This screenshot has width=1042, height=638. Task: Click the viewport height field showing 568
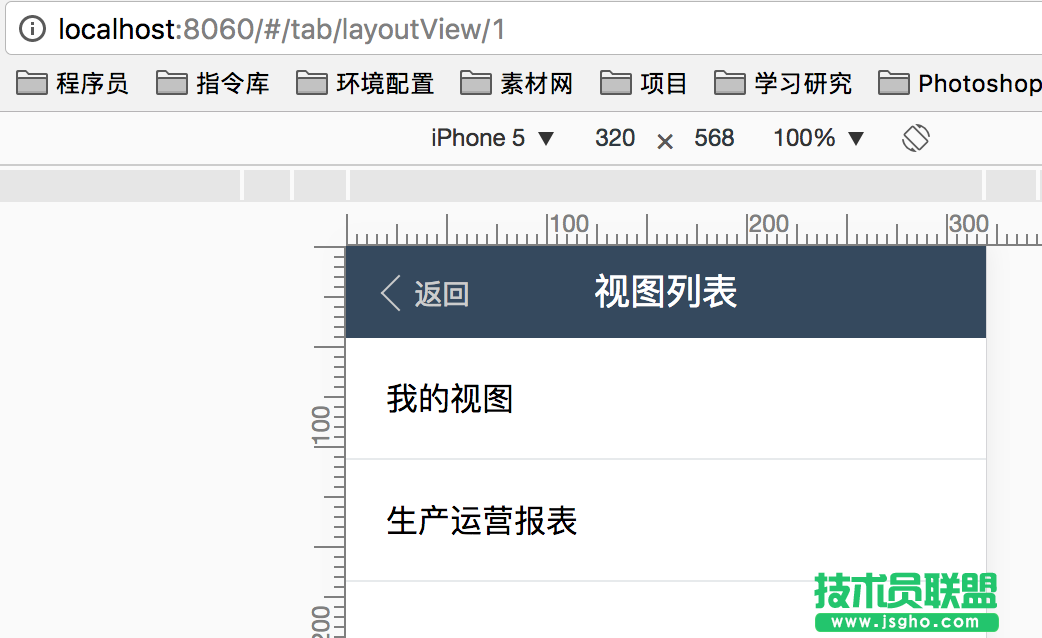pos(714,138)
